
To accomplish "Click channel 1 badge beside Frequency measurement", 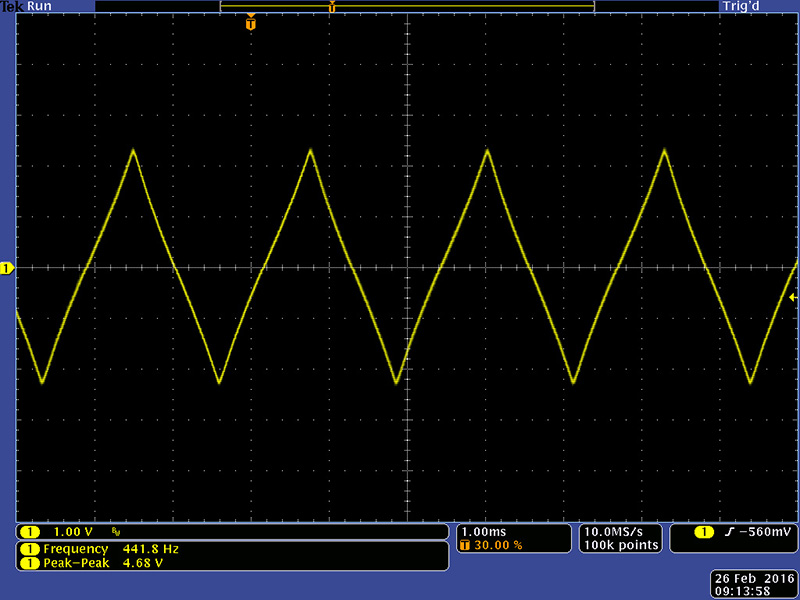I will click(x=30, y=549).
